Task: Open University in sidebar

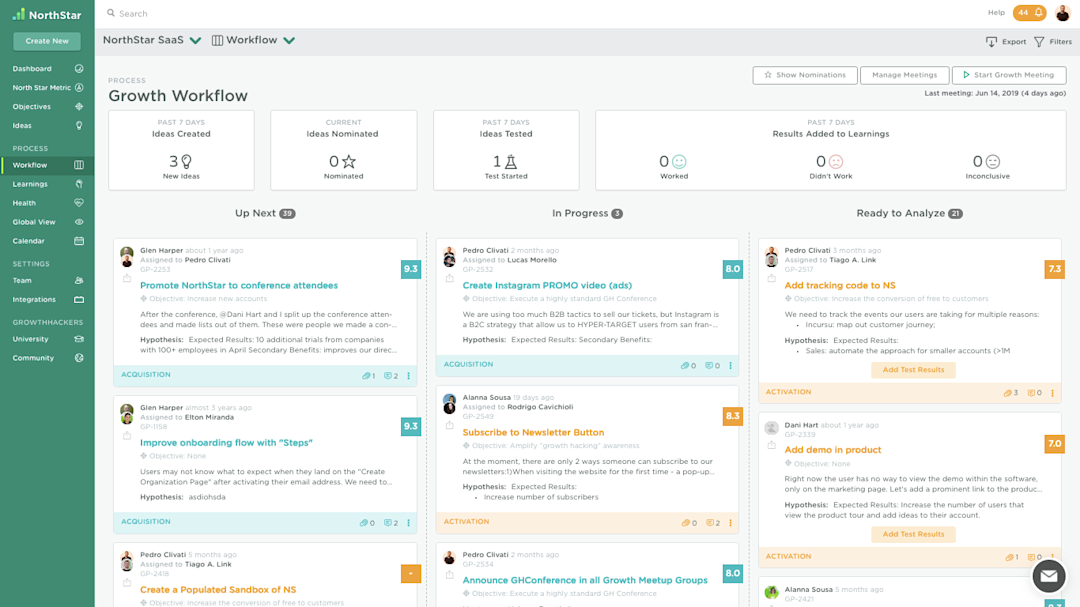Action: coord(48,339)
